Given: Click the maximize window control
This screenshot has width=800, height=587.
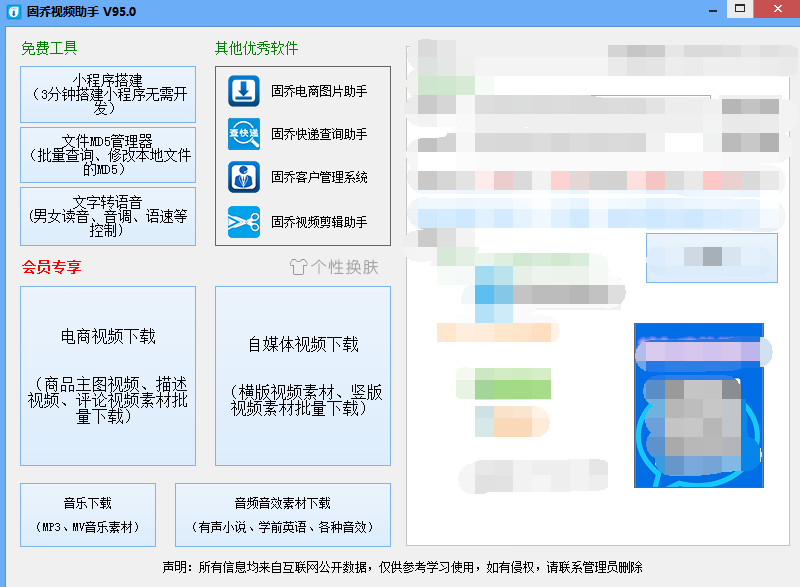Looking at the screenshot, I should point(738,9).
